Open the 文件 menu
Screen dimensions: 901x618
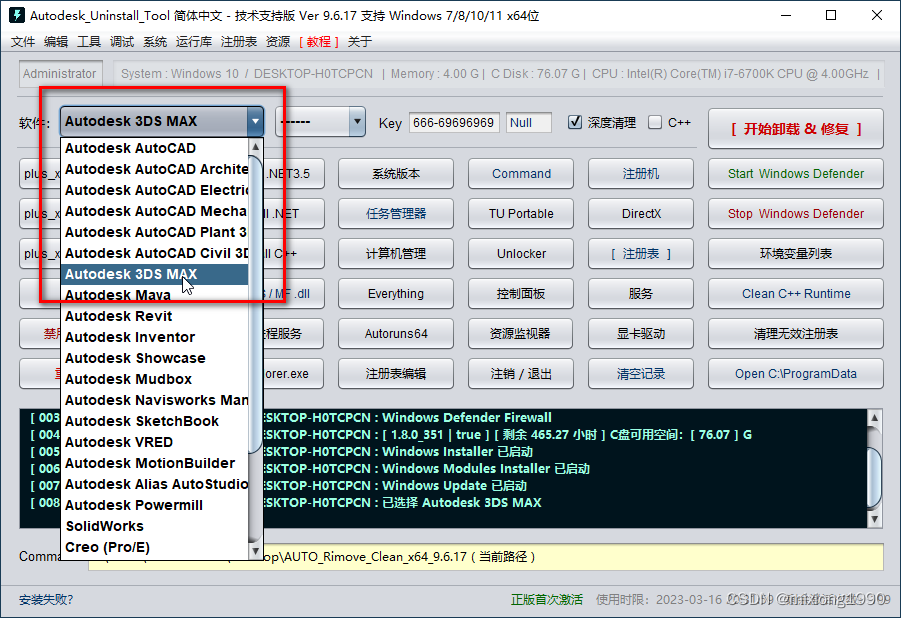(23, 41)
